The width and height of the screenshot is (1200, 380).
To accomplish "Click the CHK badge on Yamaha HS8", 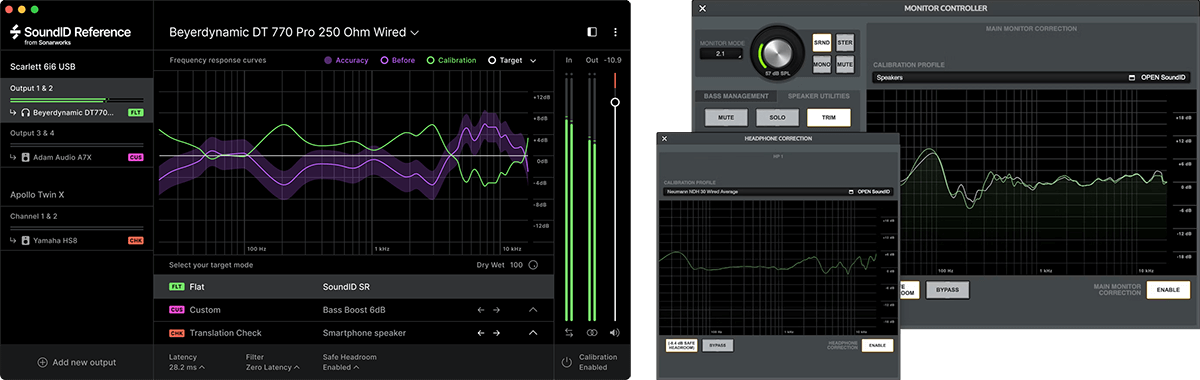I will (x=136, y=240).
